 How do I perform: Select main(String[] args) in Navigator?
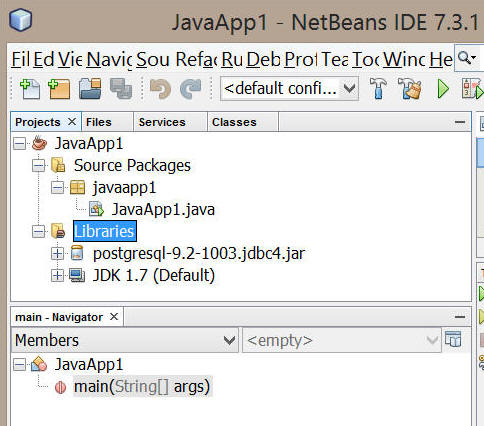pos(142,387)
